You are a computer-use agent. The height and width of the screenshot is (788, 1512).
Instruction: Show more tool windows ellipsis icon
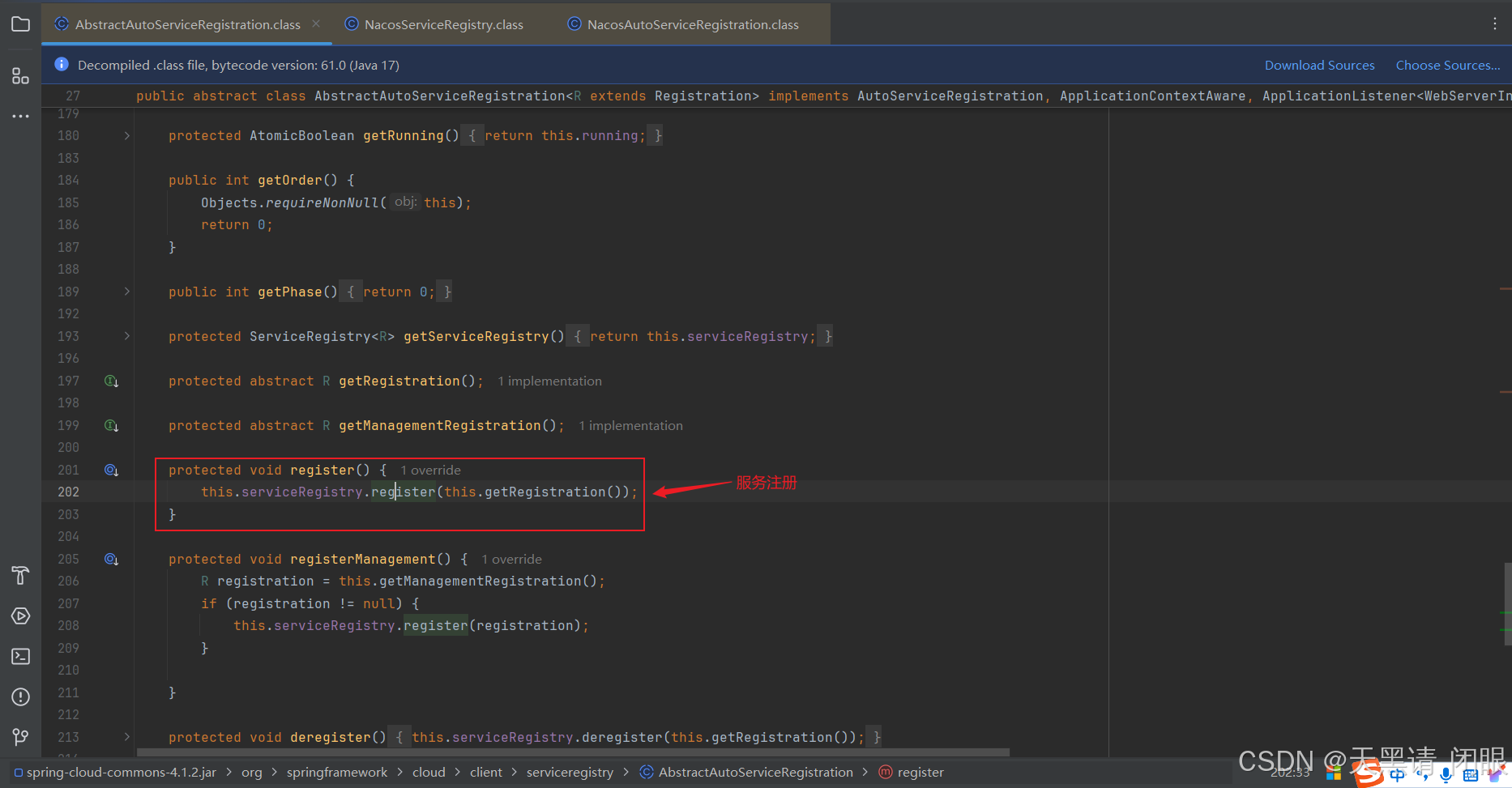tap(20, 117)
